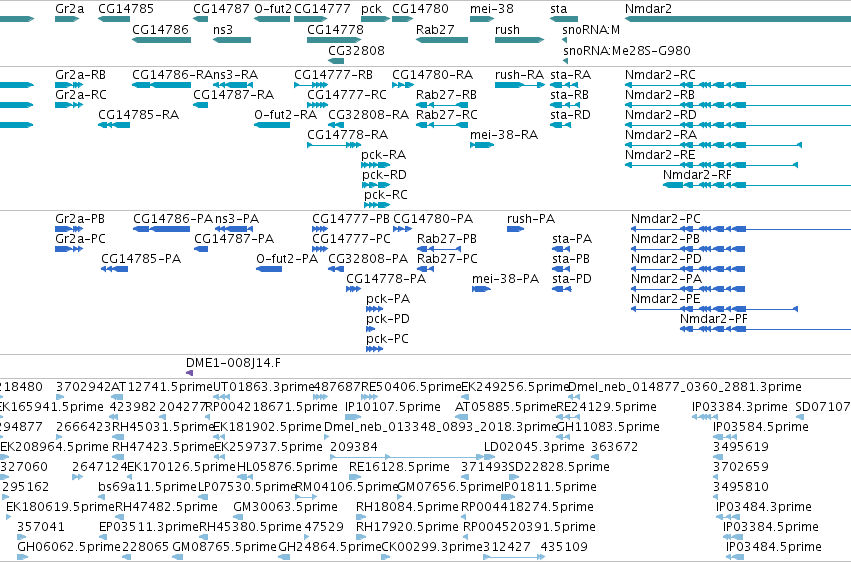The height and width of the screenshot is (562, 851).
Task: Select transcript Gr2a-RB
Action: click(69, 85)
